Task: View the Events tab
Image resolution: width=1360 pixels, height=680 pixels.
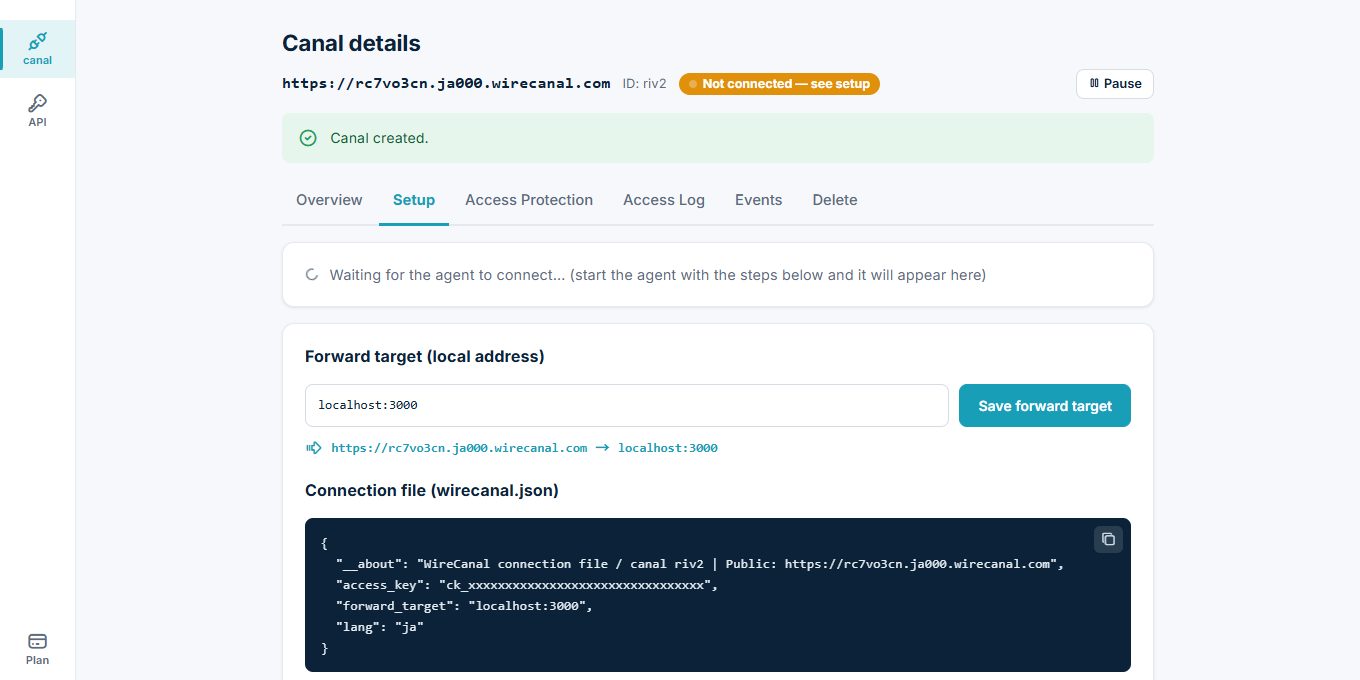Action: [758, 200]
